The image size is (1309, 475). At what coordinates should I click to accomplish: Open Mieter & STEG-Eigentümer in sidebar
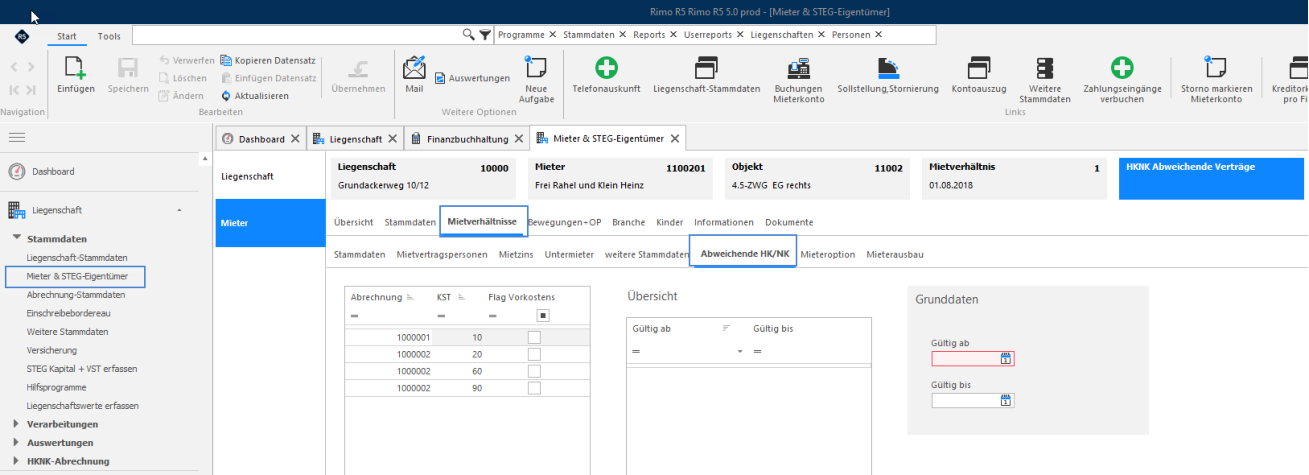(76, 275)
